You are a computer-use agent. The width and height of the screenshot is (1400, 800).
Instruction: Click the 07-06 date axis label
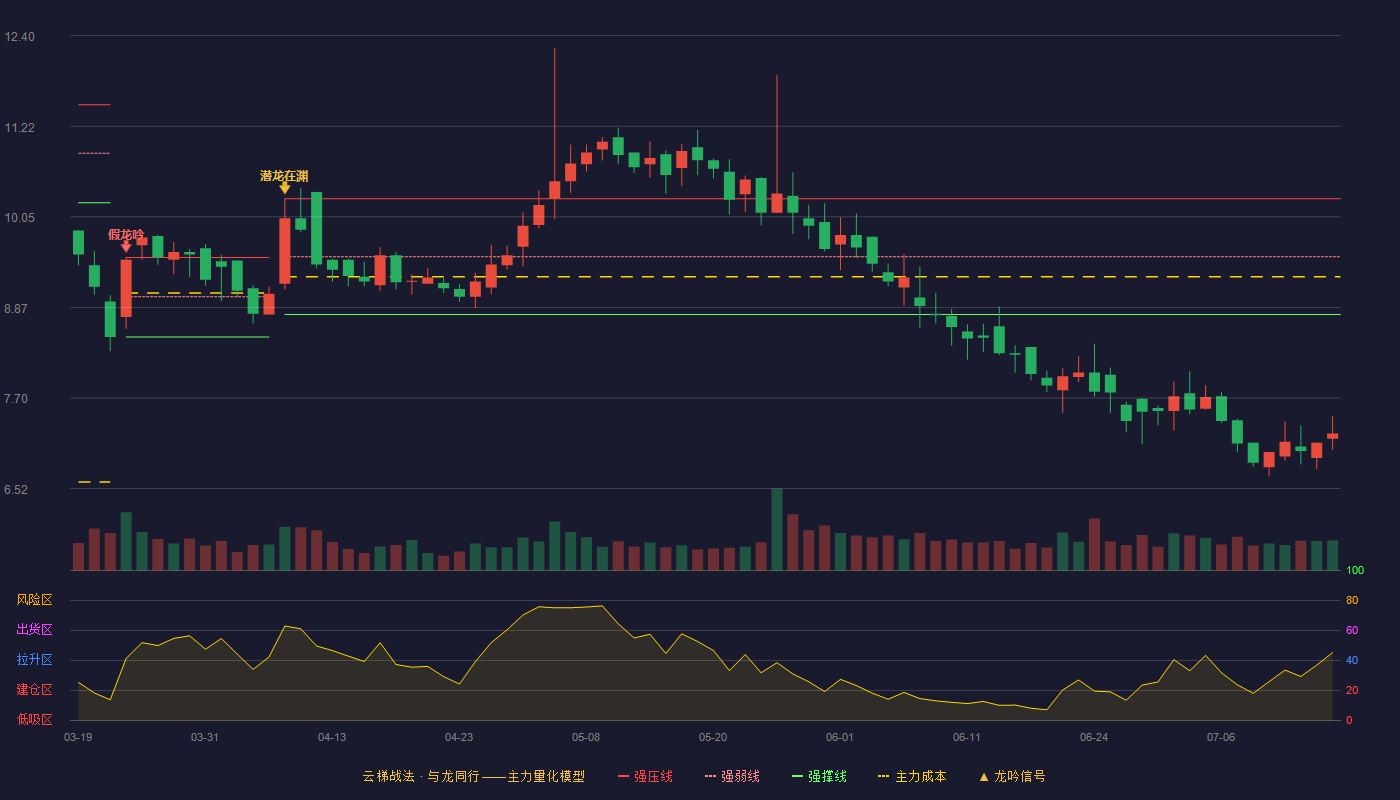(x=1221, y=737)
